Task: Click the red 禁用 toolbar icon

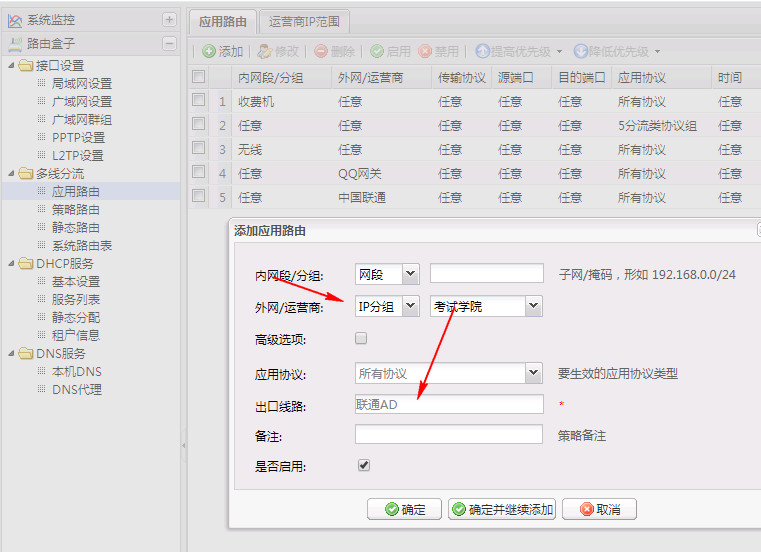Action: (425, 51)
